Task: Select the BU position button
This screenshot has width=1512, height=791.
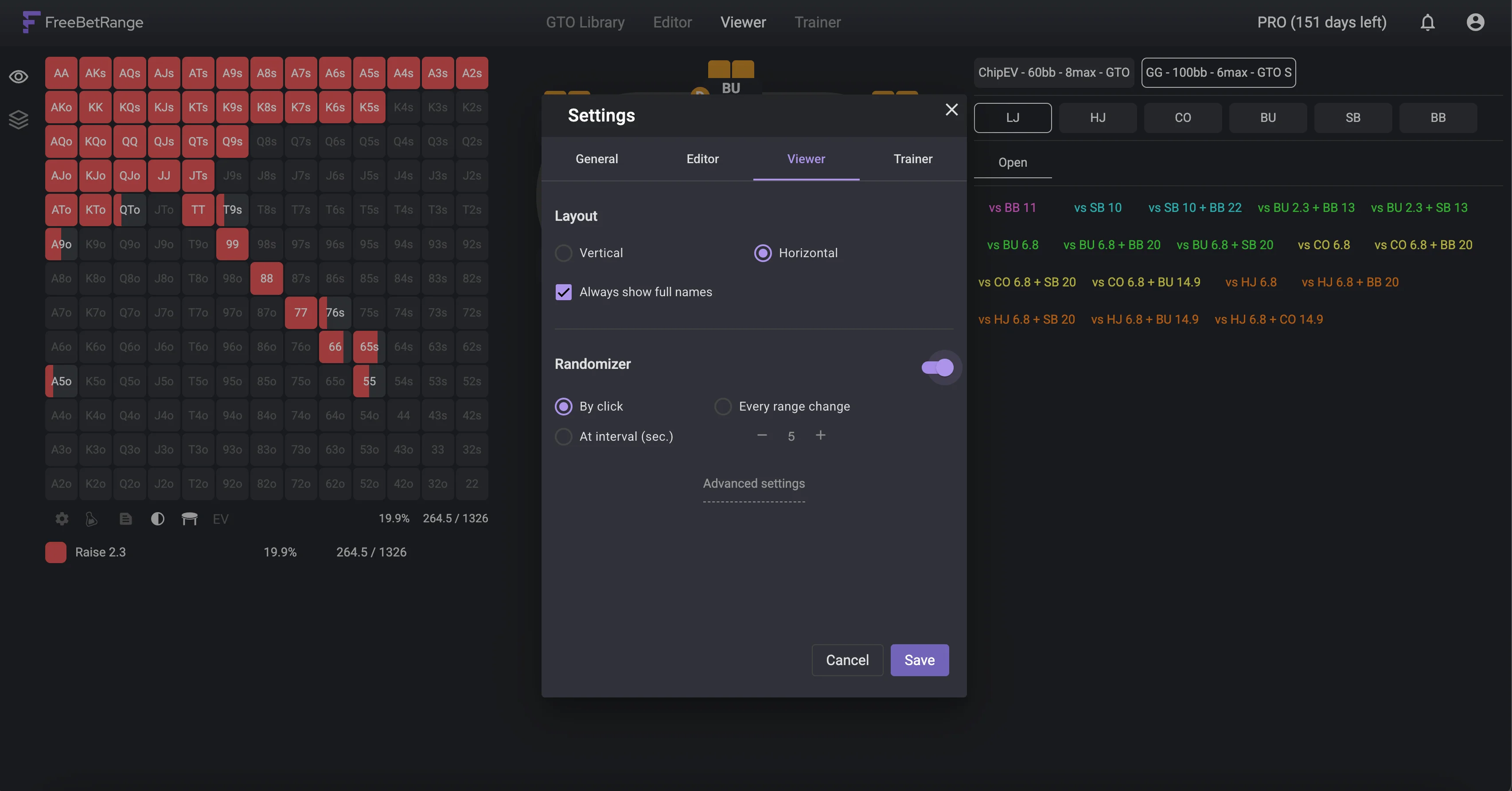Action: click(1267, 118)
